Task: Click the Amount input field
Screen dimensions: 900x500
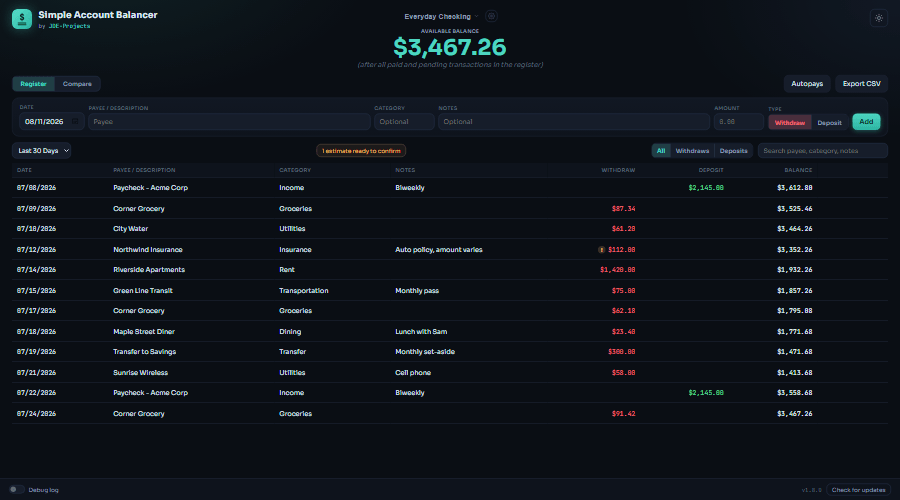Action: point(738,122)
